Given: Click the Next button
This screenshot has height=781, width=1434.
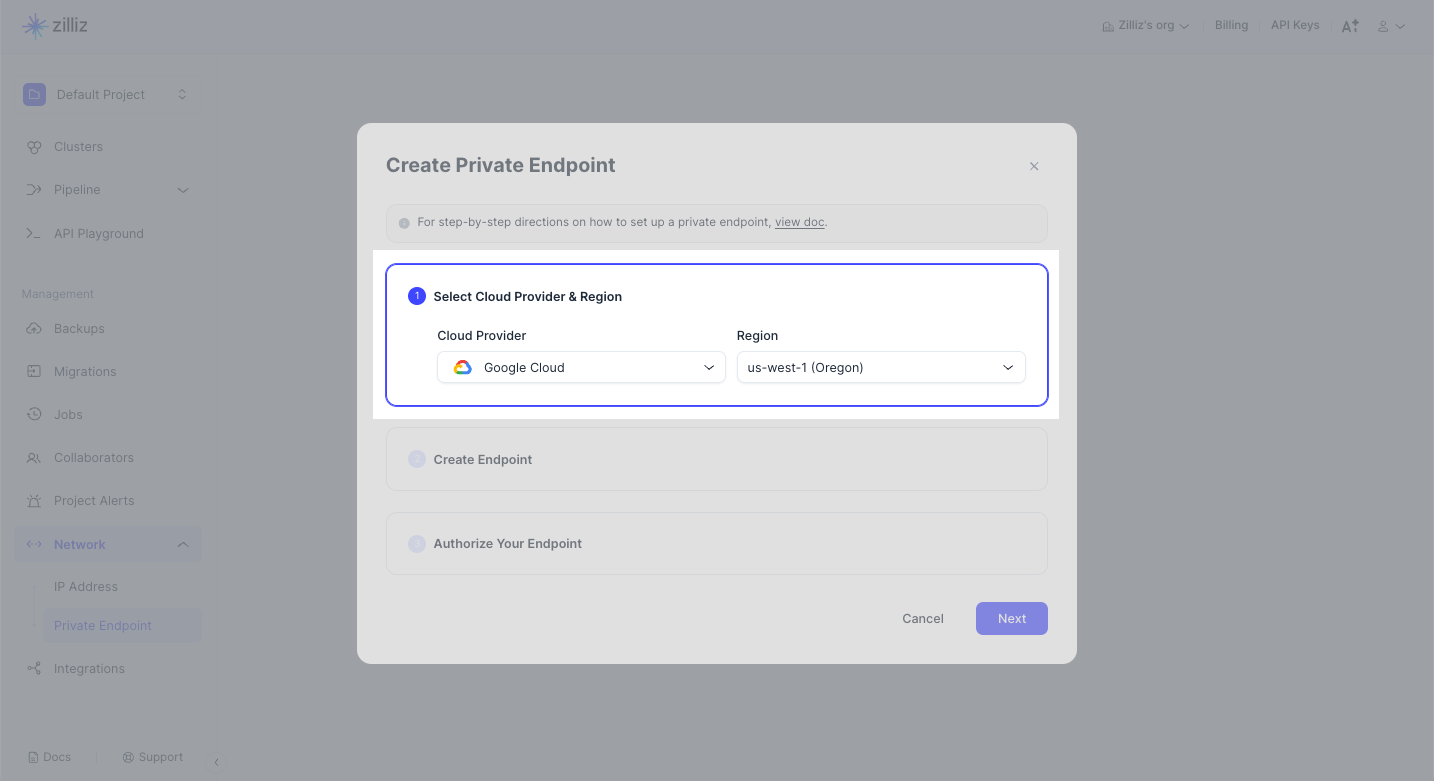Looking at the screenshot, I should (x=1011, y=619).
